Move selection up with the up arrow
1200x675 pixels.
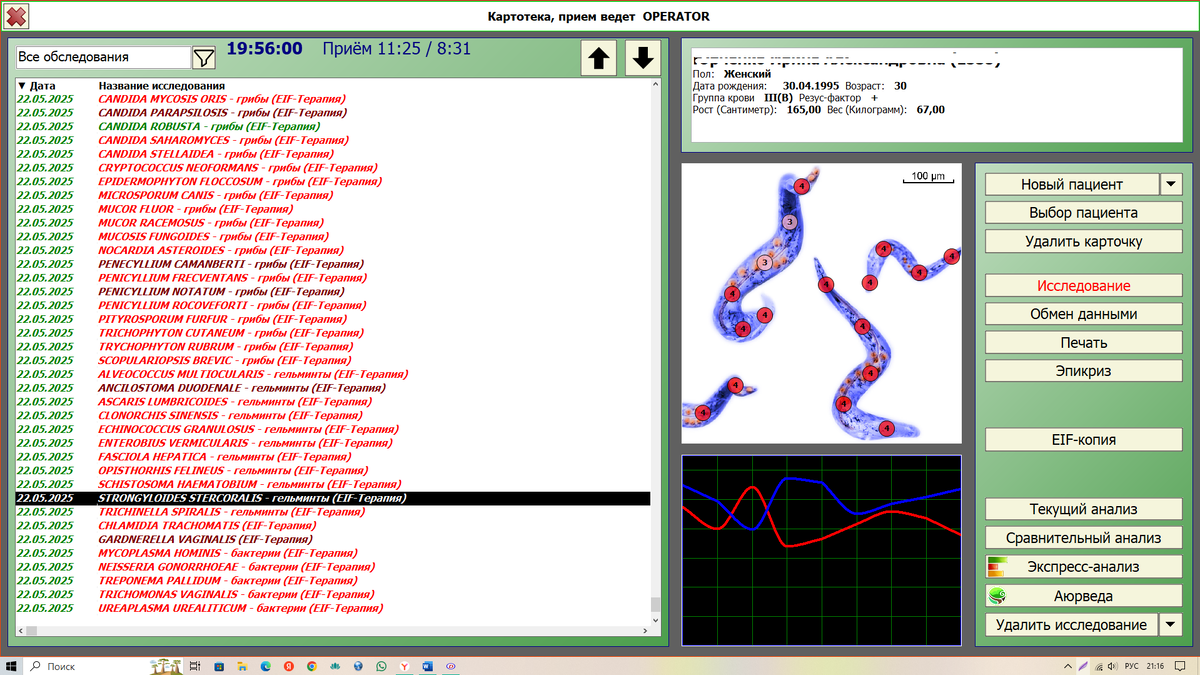coord(599,58)
